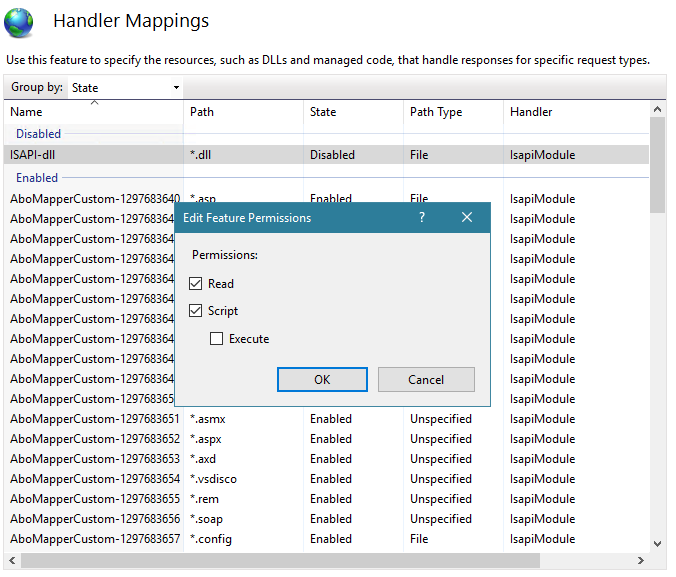Viewport: 676px width, 577px height.
Task: Click the vertical scrollbar down arrow
Action: tap(657, 543)
